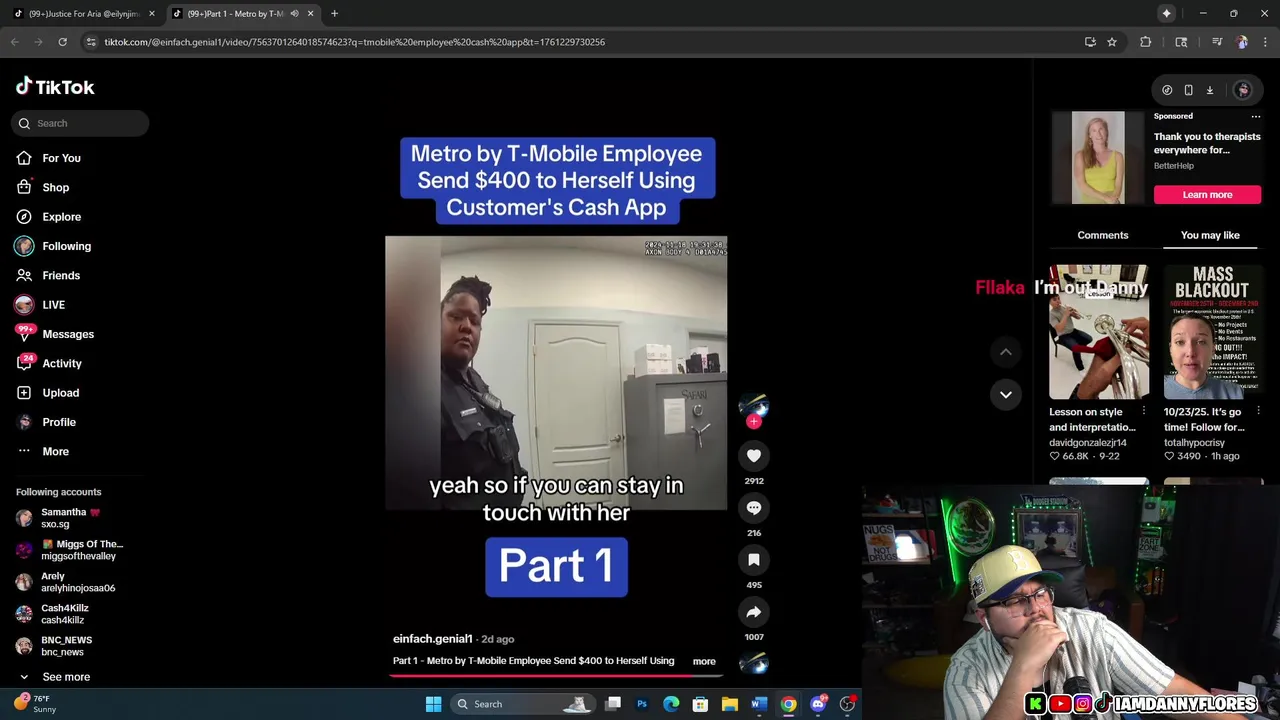The width and height of the screenshot is (1280, 720).
Task: Open the davidgonzalezjr14 profile link
Action: [1088, 442]
